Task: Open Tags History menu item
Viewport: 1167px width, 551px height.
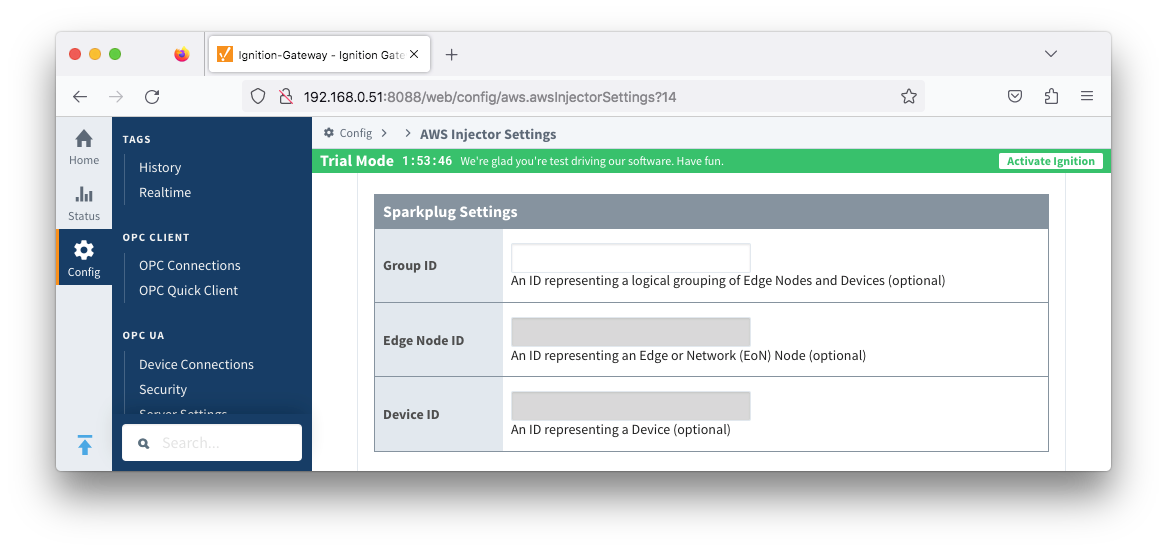Action: 160,168
